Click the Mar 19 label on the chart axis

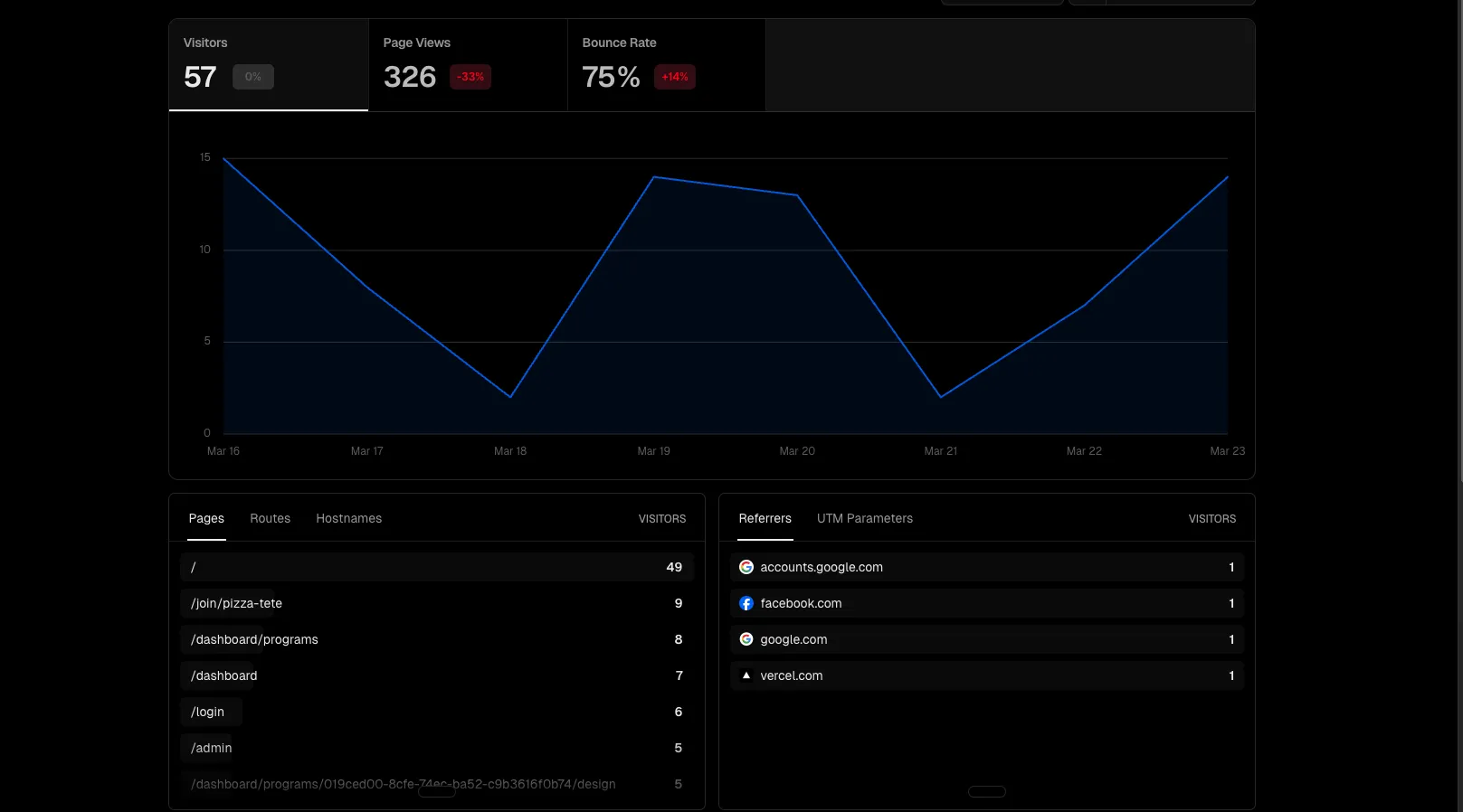654,451
